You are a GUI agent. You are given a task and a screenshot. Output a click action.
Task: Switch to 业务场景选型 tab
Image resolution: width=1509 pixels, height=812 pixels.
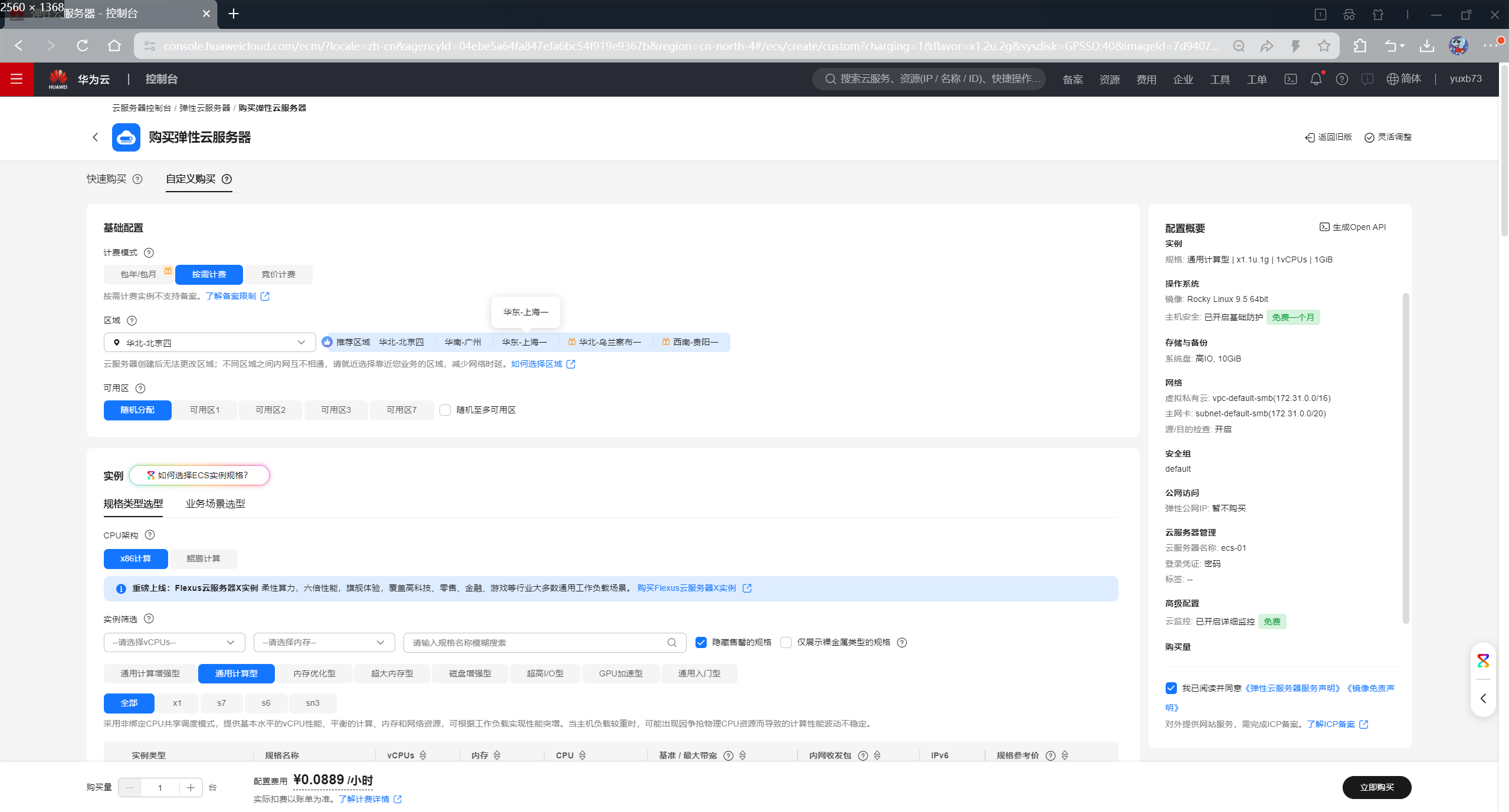click(x=215, y=504)
